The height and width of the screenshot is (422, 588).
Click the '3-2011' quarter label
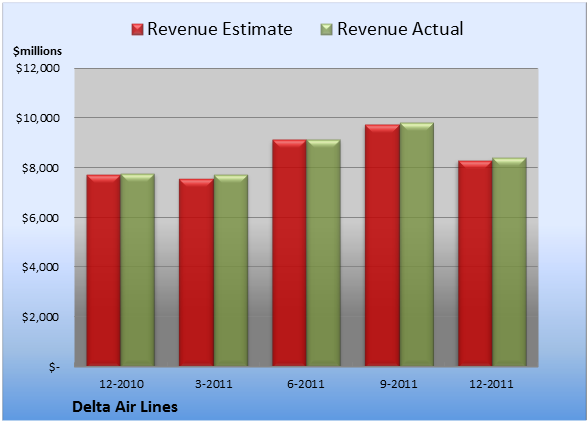214,384
